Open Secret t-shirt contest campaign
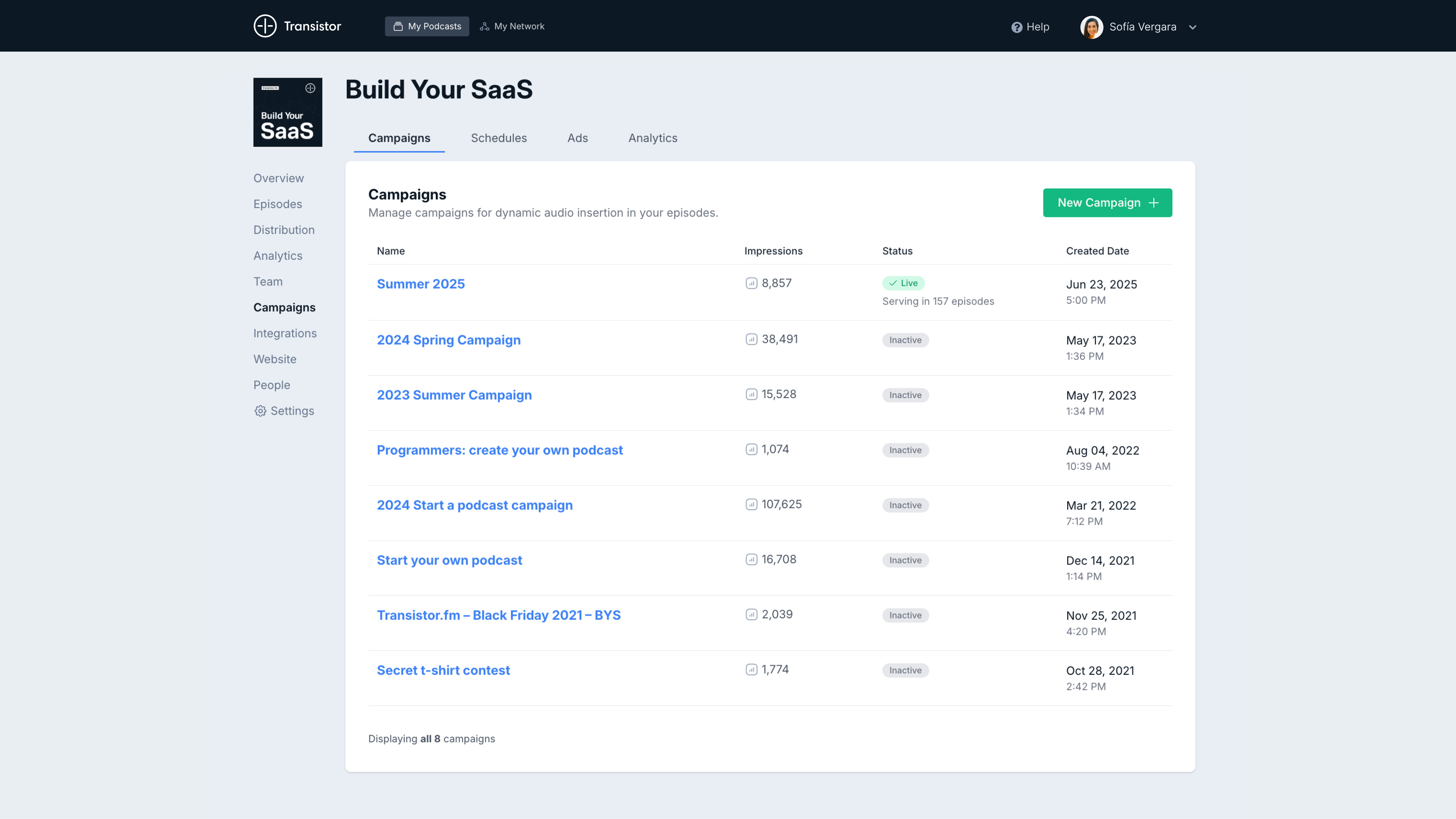Screen dimensions: 1456x819 (x=443, y=670)
